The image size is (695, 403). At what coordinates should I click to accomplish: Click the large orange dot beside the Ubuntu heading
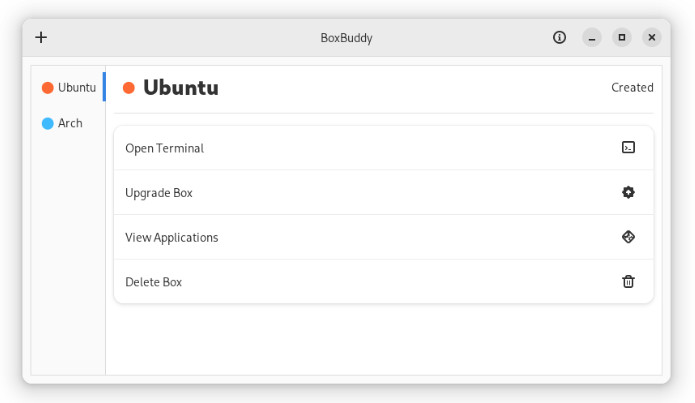(129, 88)
